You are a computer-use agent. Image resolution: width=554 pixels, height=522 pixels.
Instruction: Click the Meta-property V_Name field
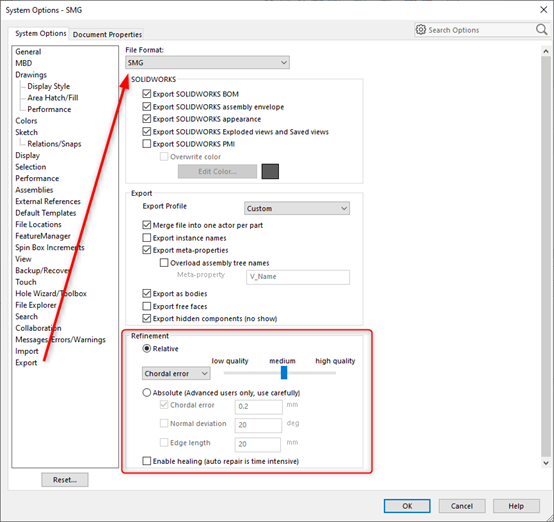point(298,277)
